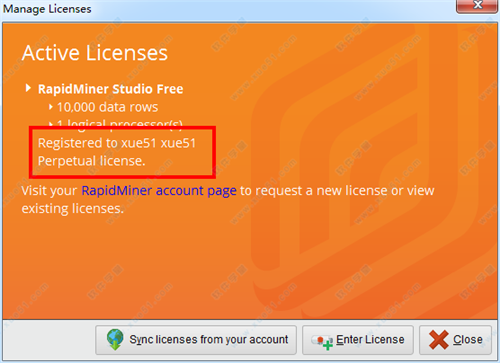Click the 'Manage Licenses' window title
This screenshot has height=363, width=500.
[x=47, y=9]
